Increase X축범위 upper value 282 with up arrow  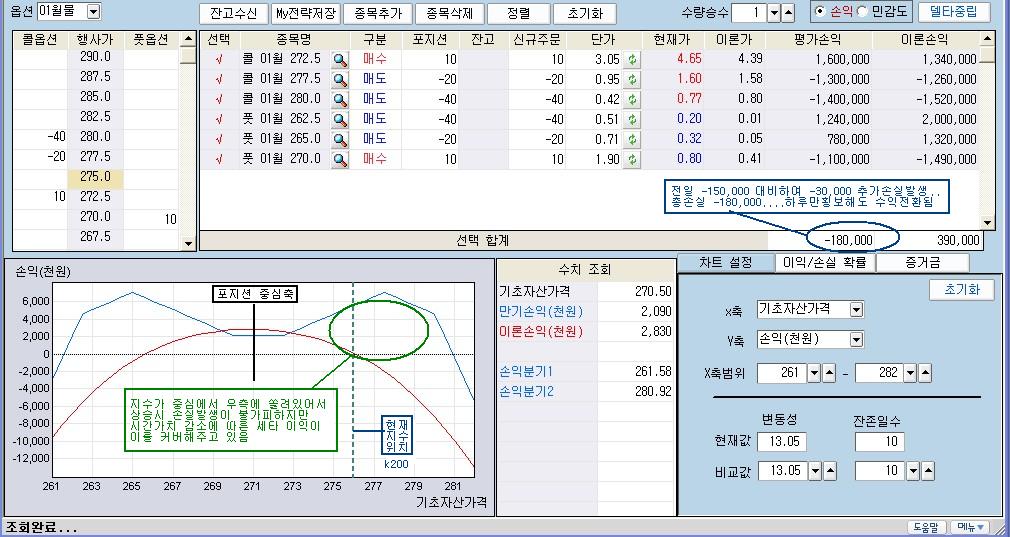(x=923, y=374)
